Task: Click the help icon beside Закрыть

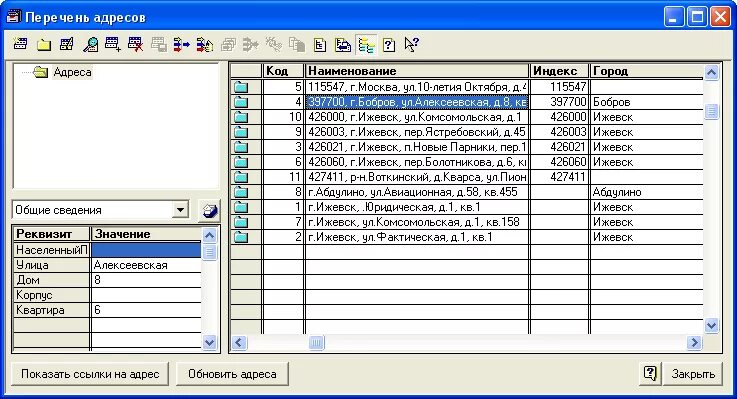Action: pos(650,374)
